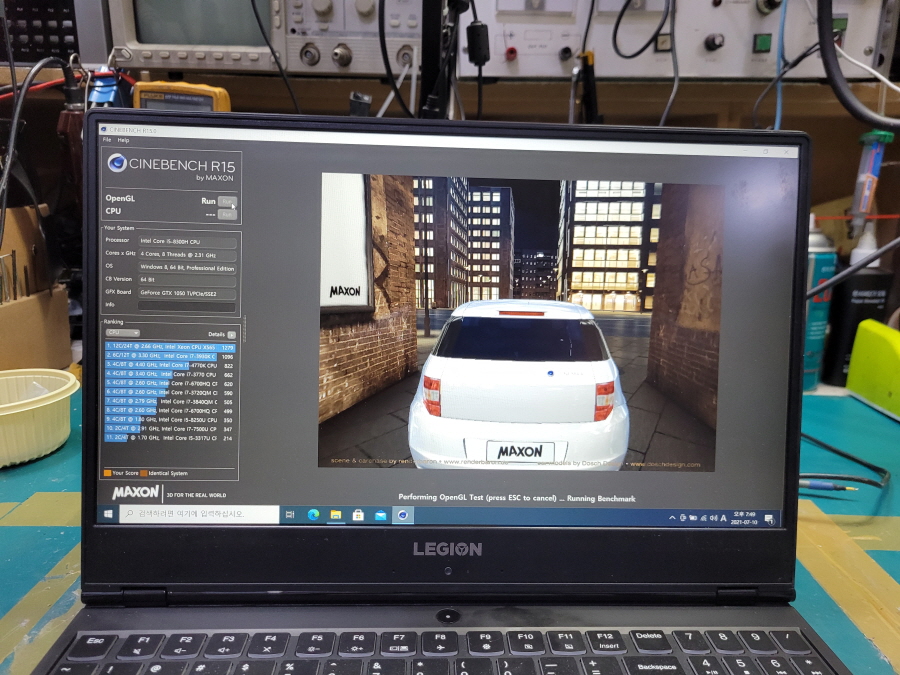Click the Task View taskbar icon
This screenshot has width=900, height=675.
(x=292, y=515)
